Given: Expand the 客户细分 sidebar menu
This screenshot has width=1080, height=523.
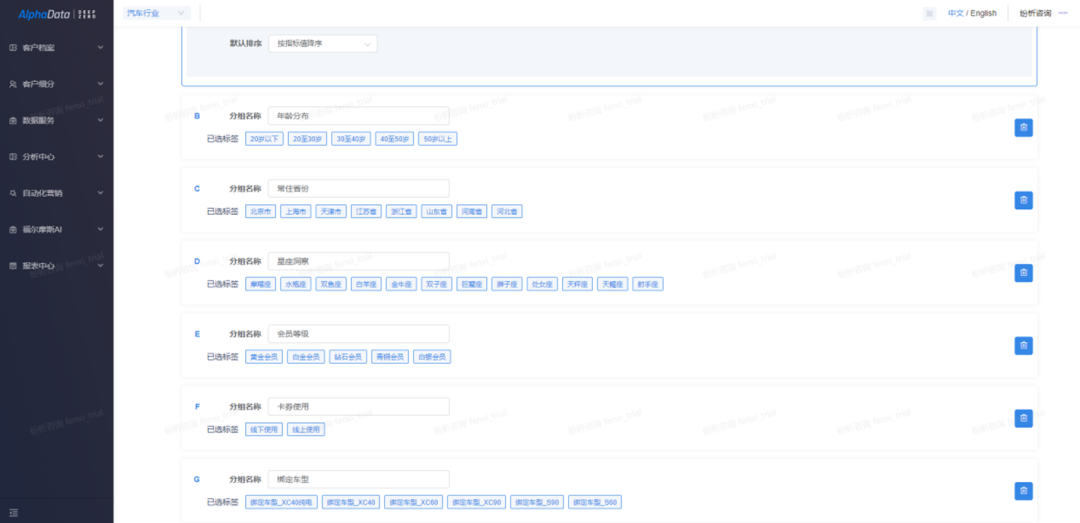Looking at the screenshot, I should coord(56,84).
